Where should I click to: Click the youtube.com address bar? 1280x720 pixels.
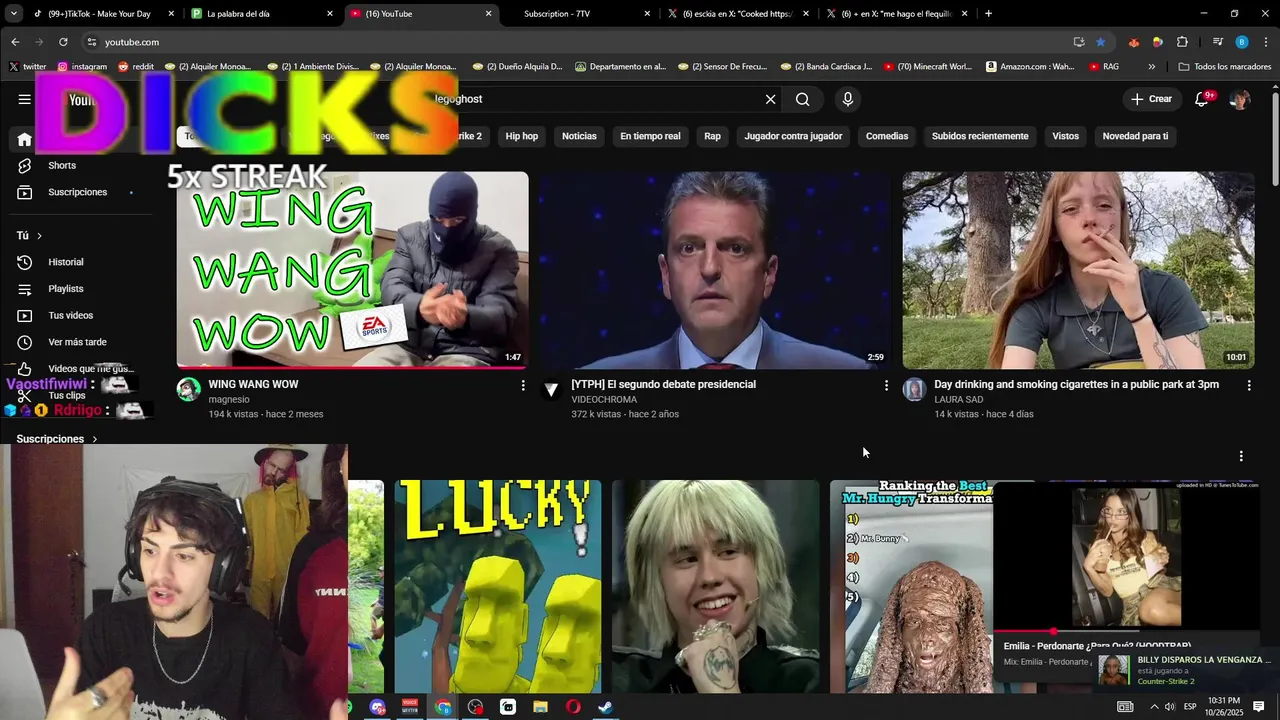[x=580, y=42]
